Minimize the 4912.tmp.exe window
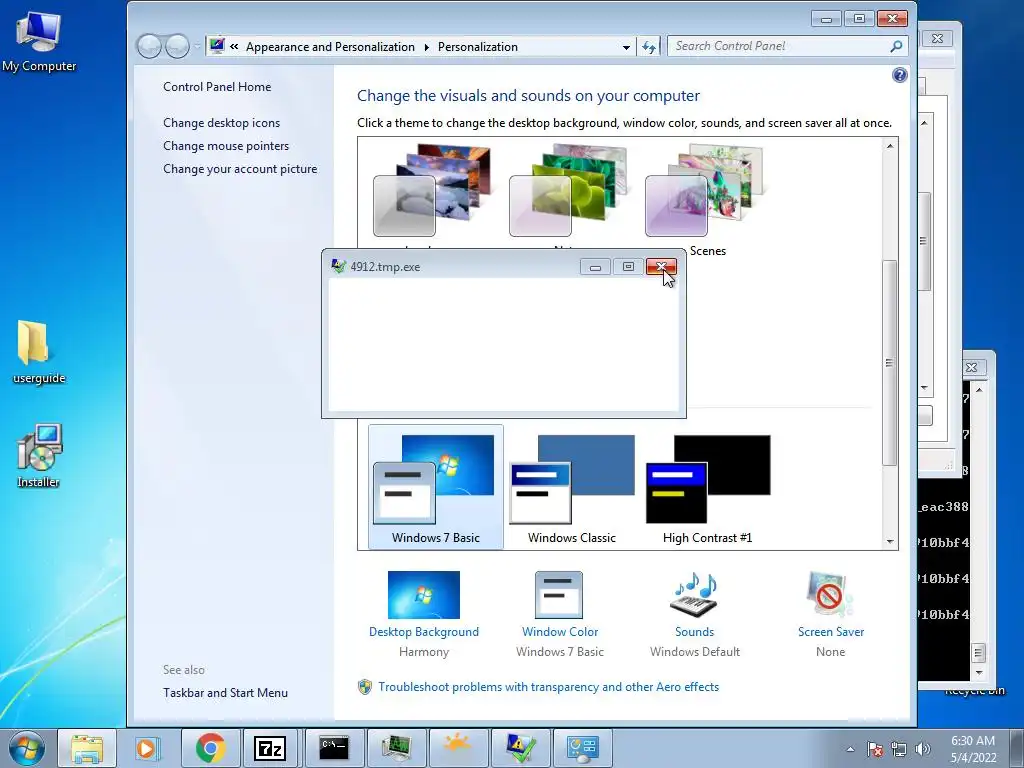1024x768 pixels. click(x=595, y=266)
